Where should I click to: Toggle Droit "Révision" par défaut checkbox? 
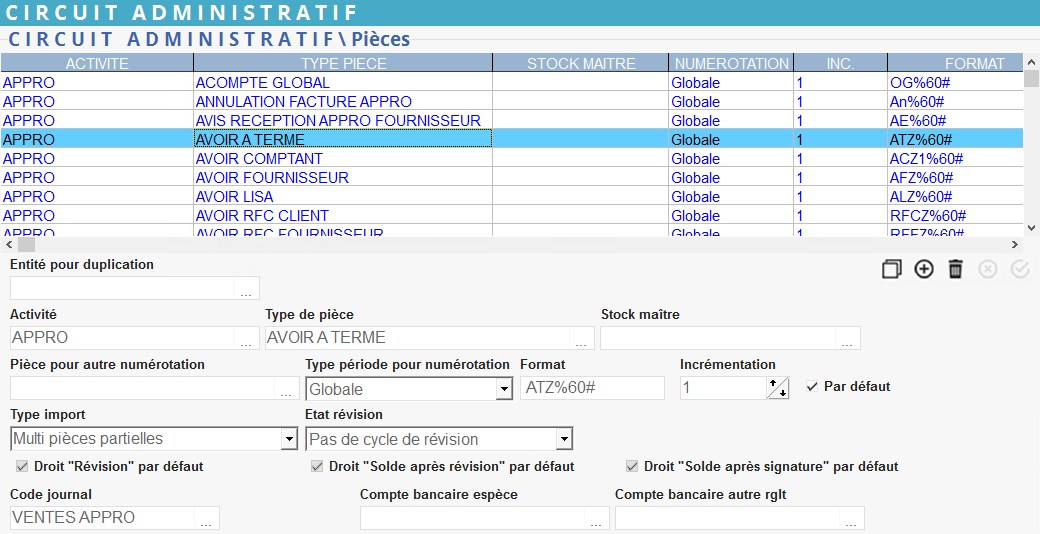tap(22, 467)
